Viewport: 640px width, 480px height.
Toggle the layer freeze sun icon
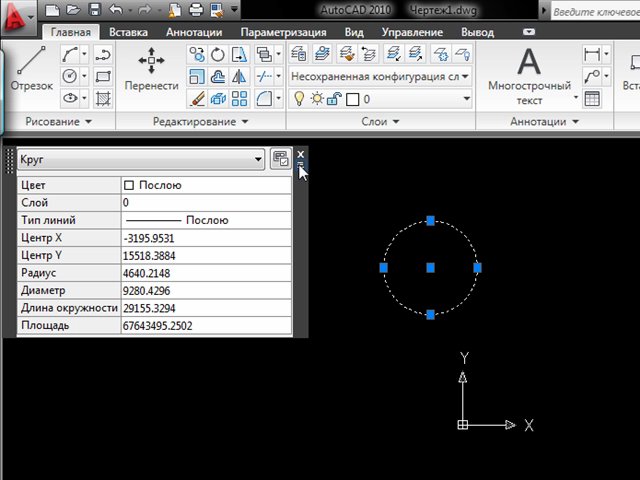point(316,99)
